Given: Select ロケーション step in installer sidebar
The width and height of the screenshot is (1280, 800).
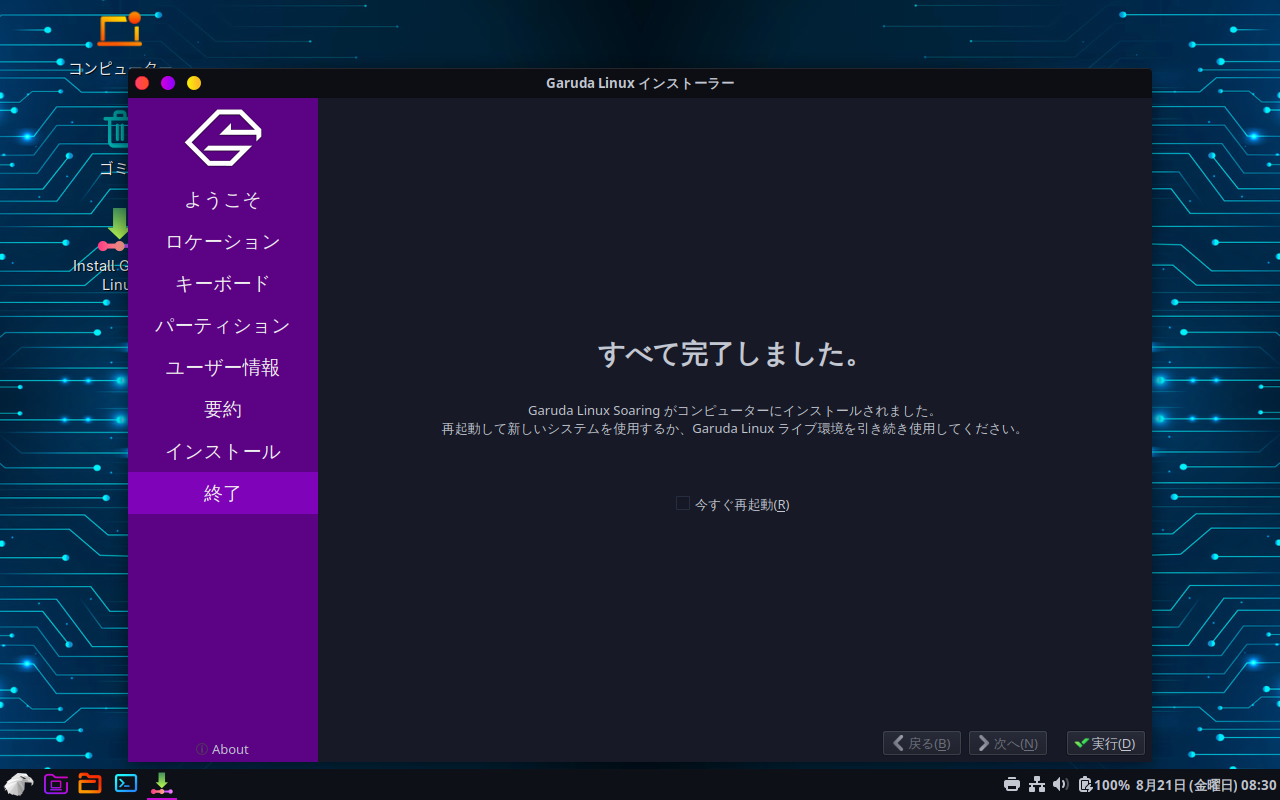Looking at the screenshot, I should coord(223,242).
